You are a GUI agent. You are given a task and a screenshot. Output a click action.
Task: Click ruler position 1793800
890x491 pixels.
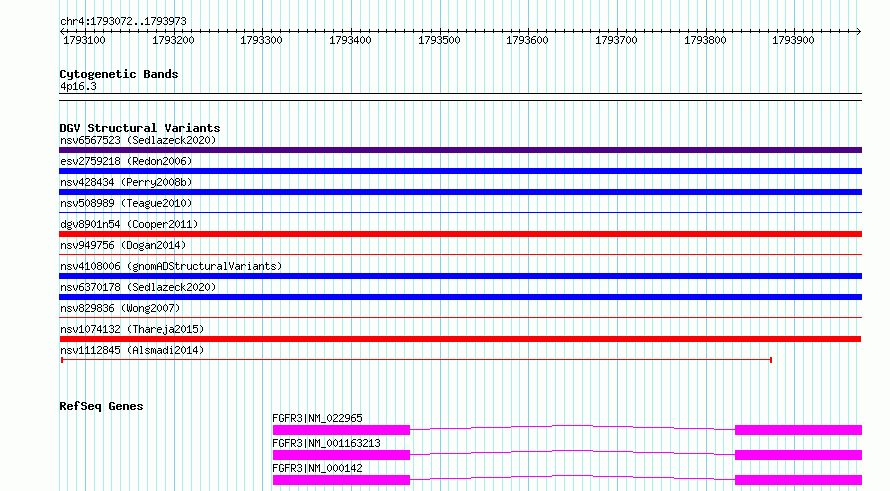tap(705, 40)
